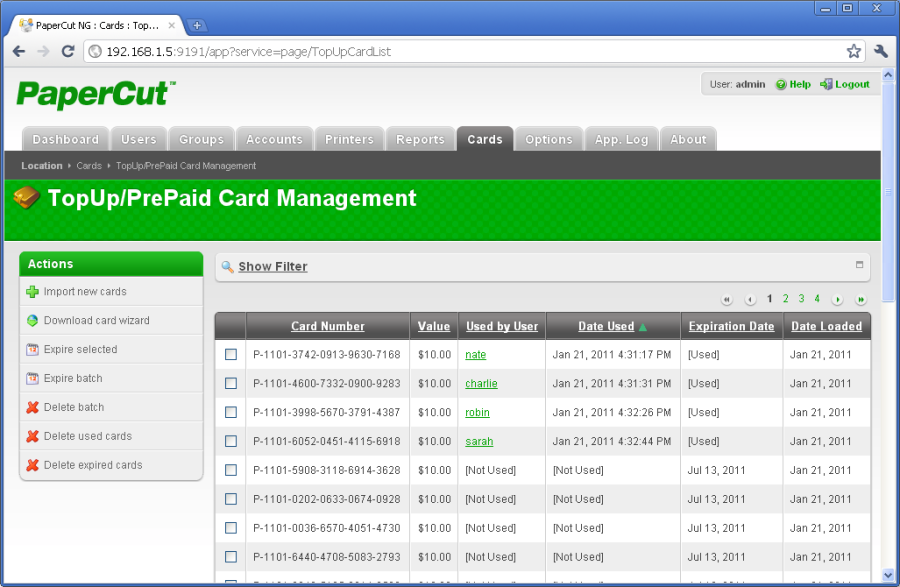Click the PaperCut logo
The width and height of the screenshot is (900, 587).
pos(96,95)
